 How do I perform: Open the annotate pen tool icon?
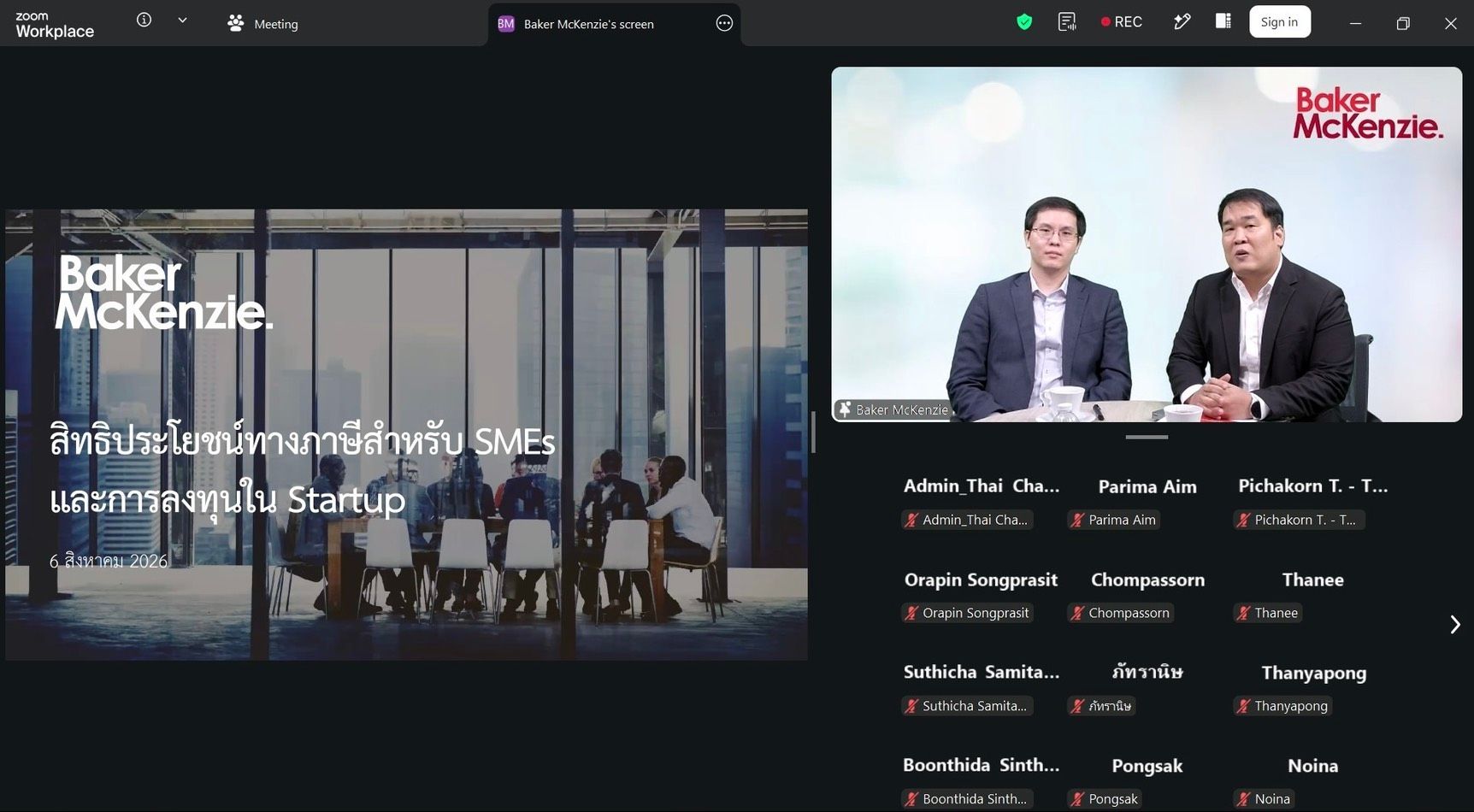click(x=1182, y=22)
